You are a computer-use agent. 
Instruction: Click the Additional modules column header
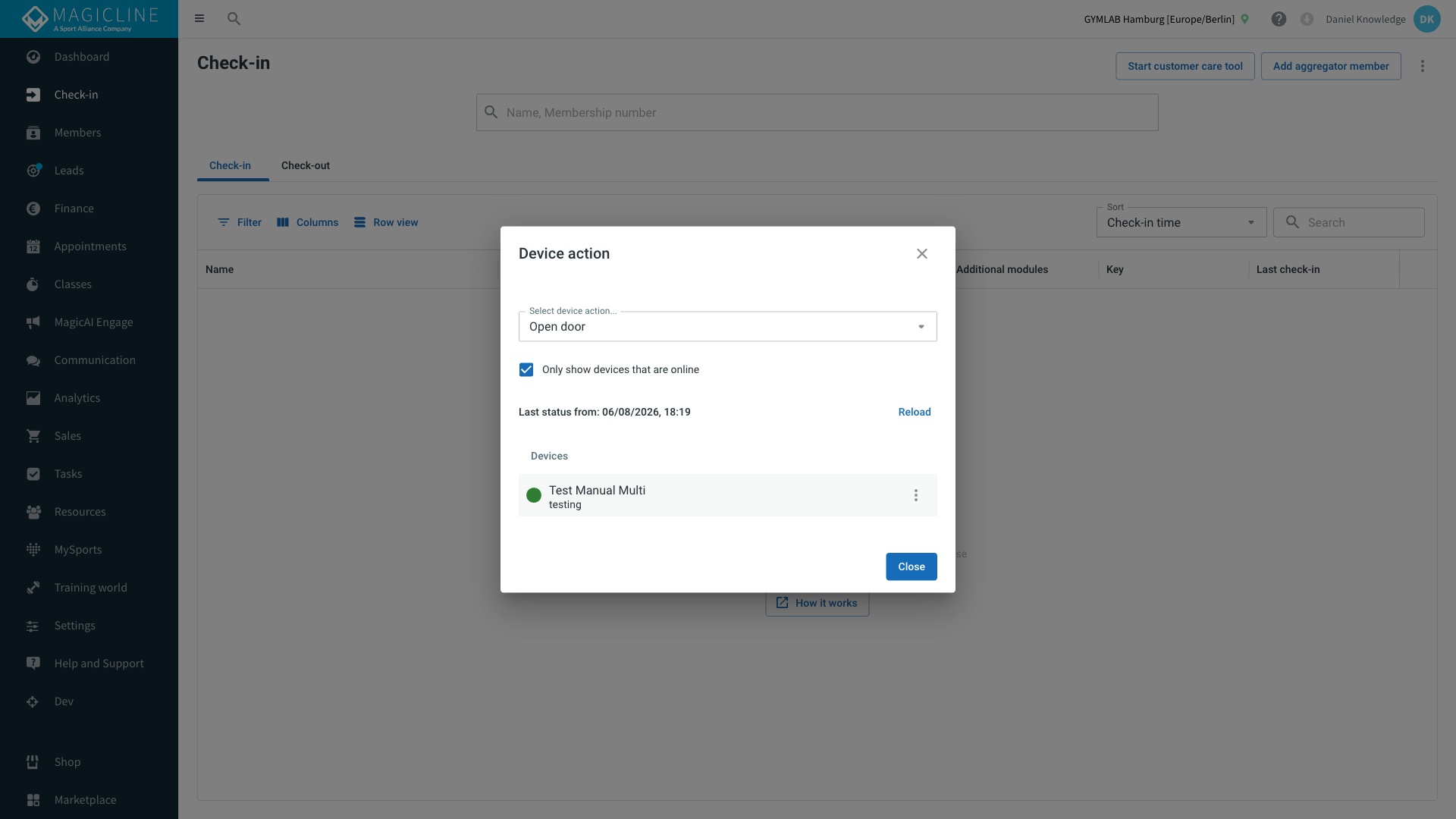click(x=1003, y=269)
